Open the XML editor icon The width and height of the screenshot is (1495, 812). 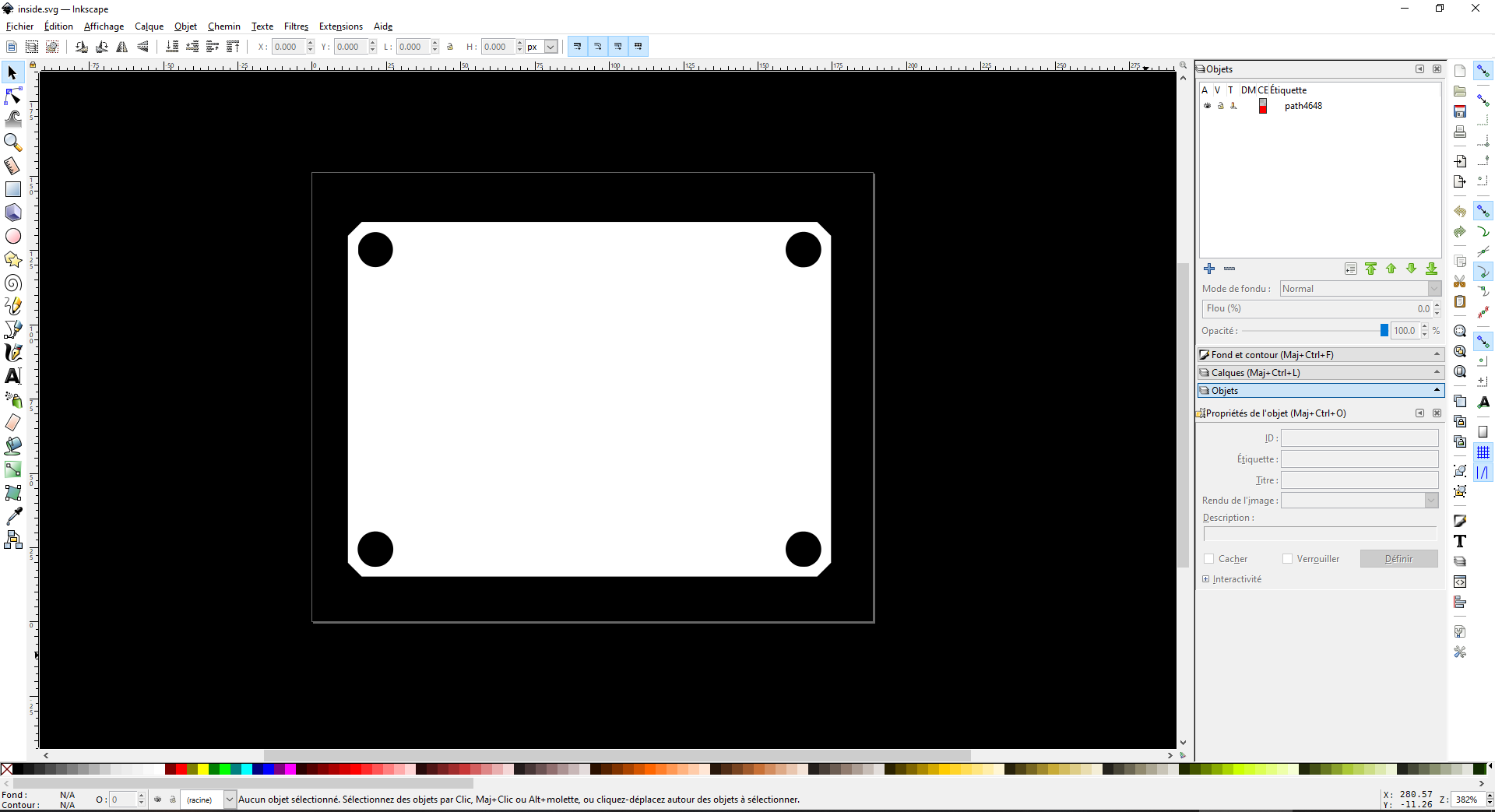pyautogui.click(x=1460, y=582)
